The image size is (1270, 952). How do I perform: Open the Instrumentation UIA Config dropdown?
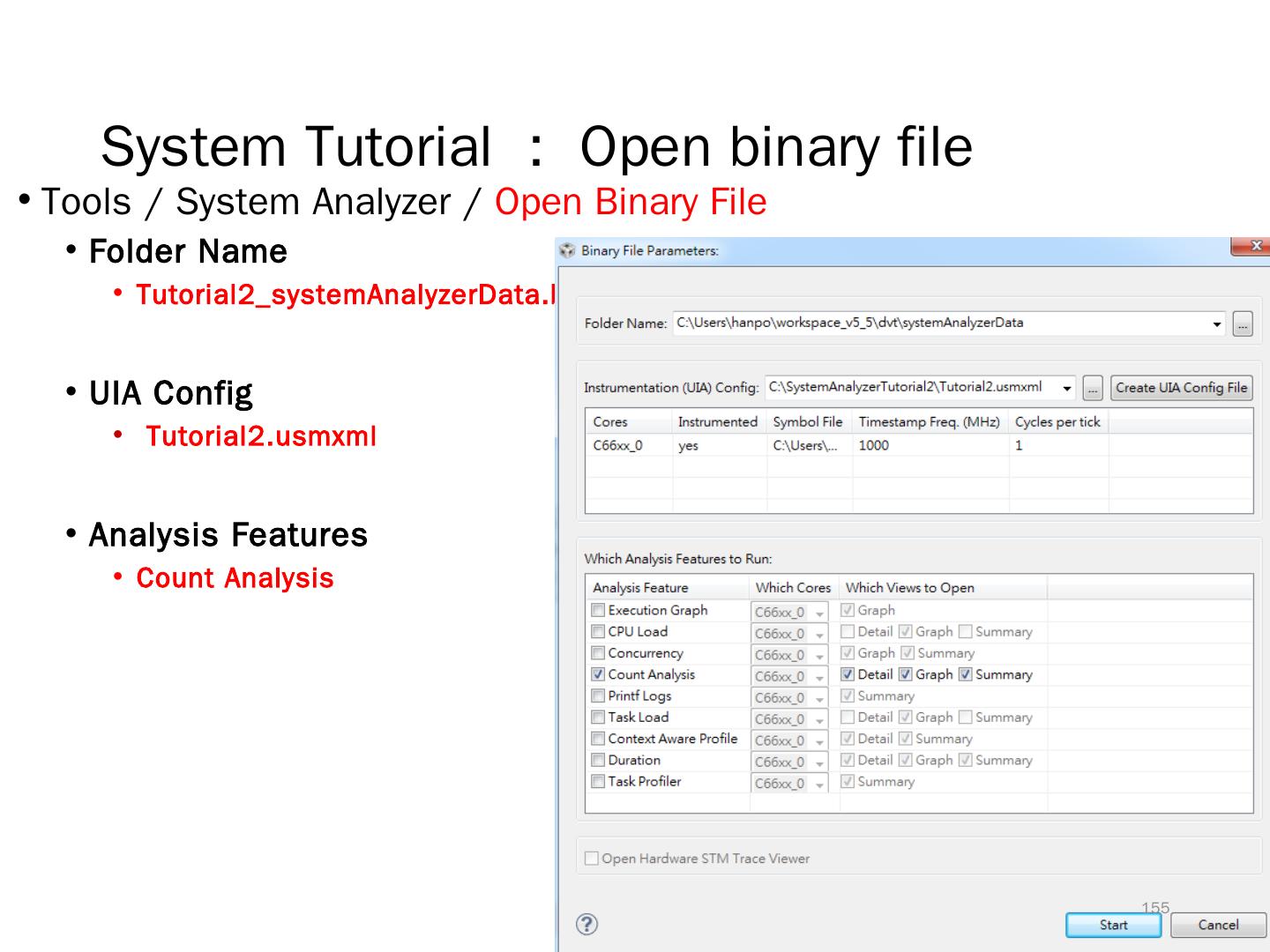1066,388
